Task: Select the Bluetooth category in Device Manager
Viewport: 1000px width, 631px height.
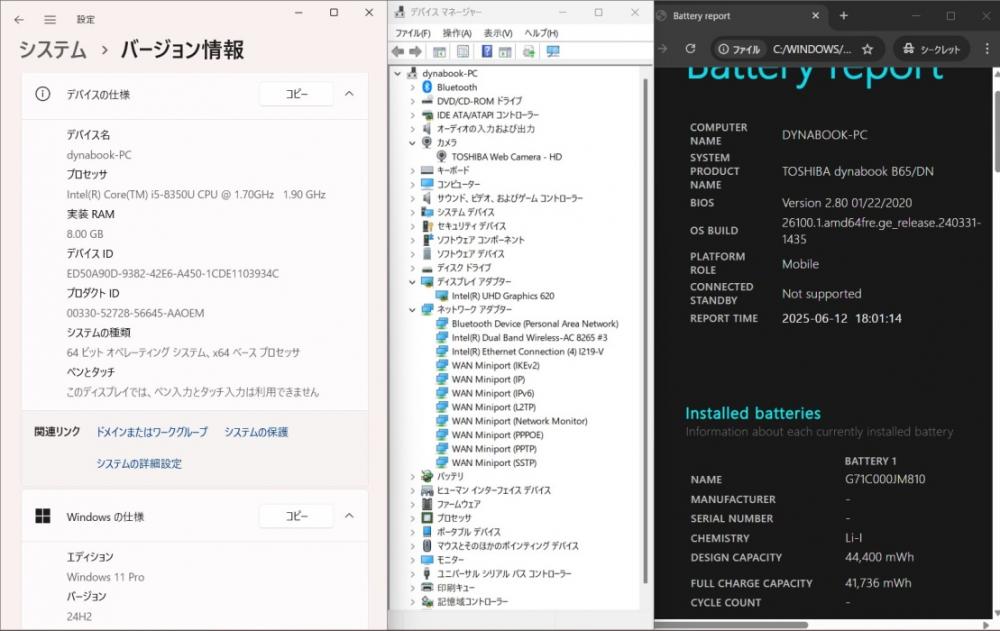Action: point(457,87)
